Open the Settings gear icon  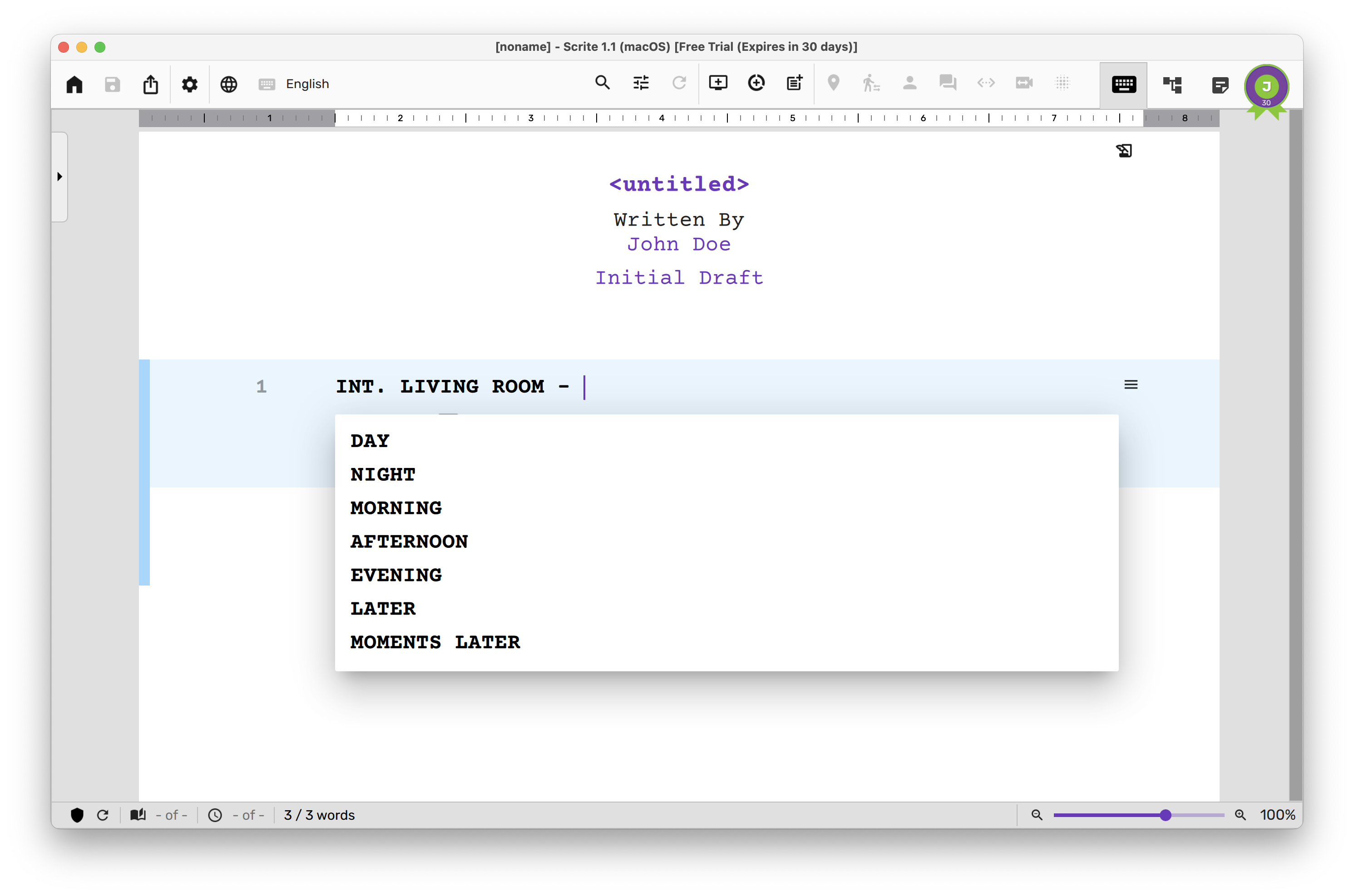pos(190,84)
